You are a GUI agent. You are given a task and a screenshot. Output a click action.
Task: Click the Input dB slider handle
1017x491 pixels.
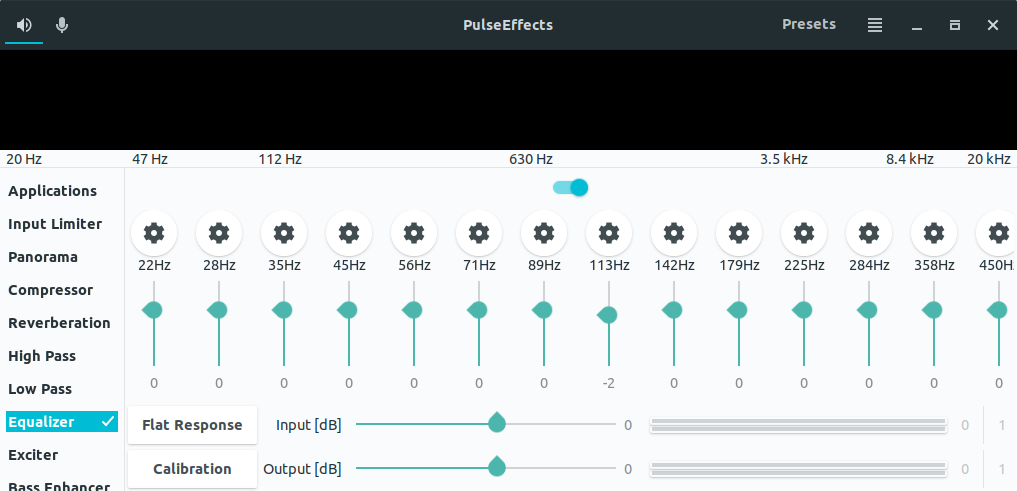pos(497,423)
